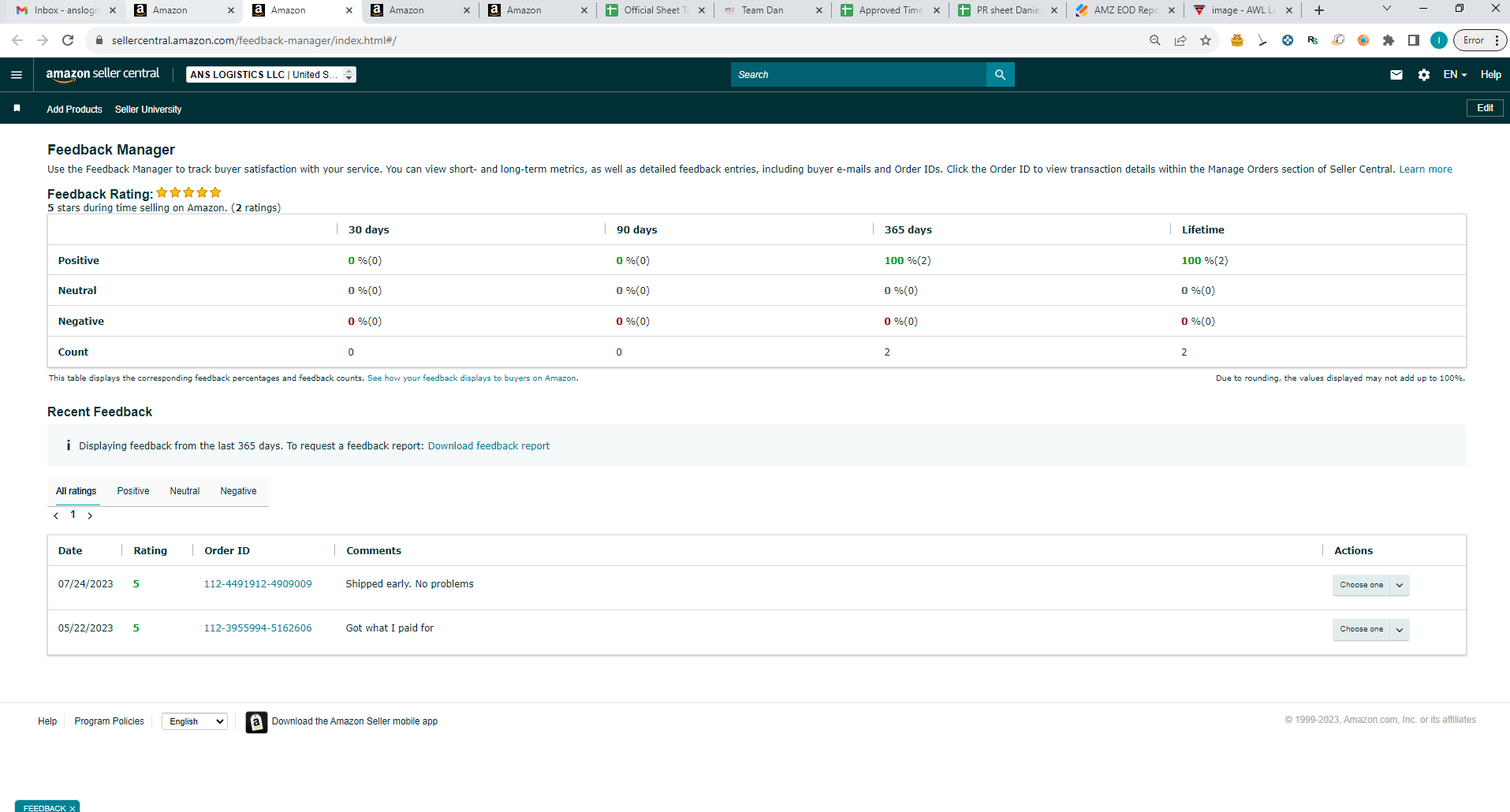The image size is (1510, 812).
Task: Go to previous feedback page arrow
Action: [x=56, y=516]
